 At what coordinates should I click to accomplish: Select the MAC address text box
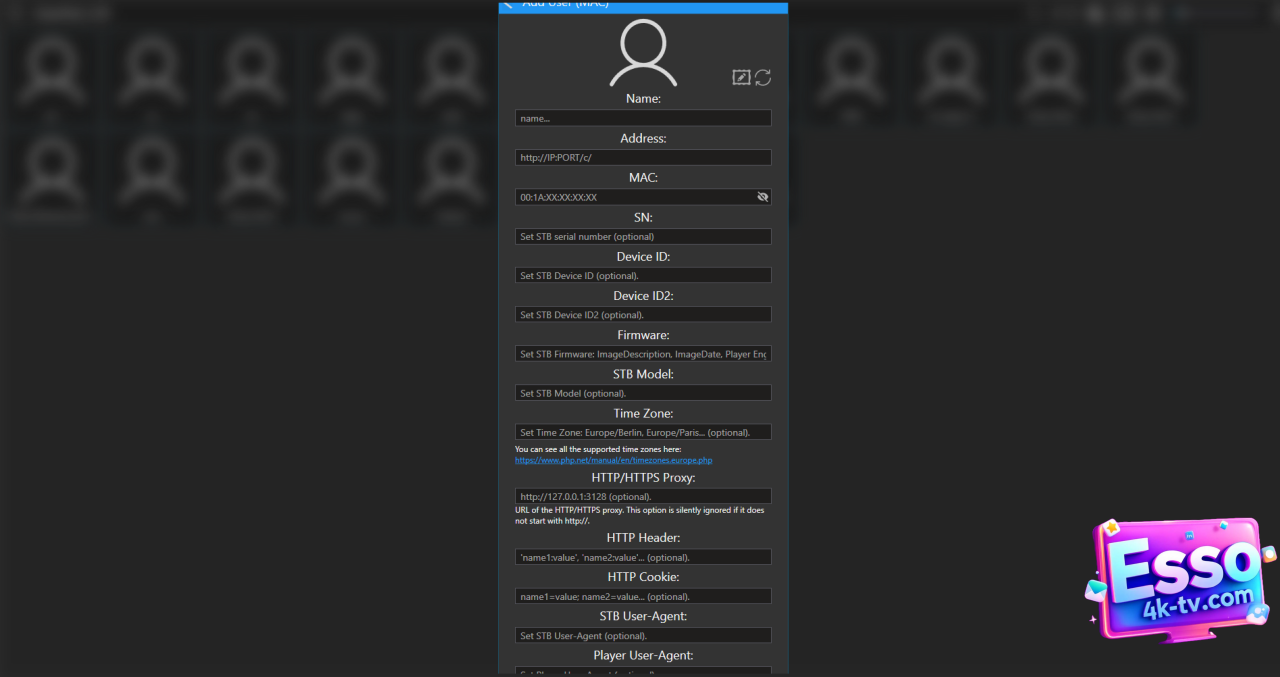tap(633, 197)
